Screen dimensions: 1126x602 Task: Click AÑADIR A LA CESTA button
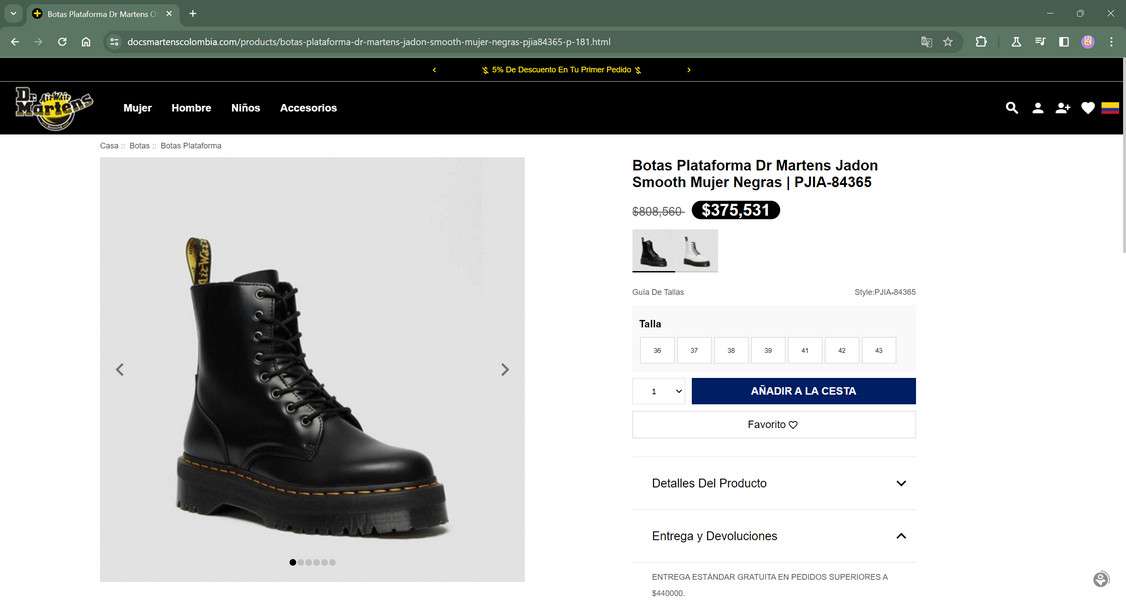[804, 392]
